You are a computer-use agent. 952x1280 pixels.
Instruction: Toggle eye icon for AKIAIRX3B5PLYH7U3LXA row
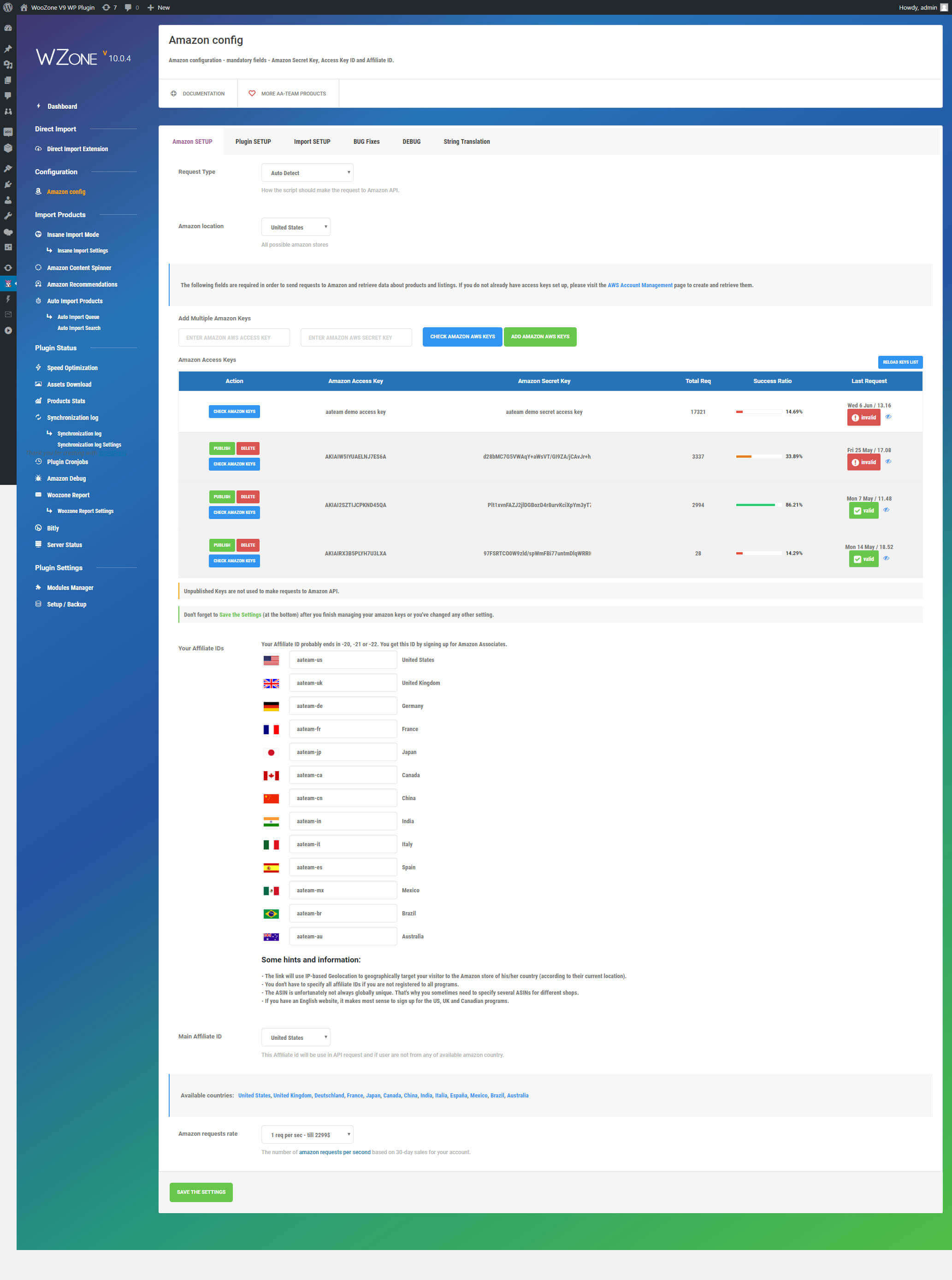pyautogui.click(x=886, y=558)
